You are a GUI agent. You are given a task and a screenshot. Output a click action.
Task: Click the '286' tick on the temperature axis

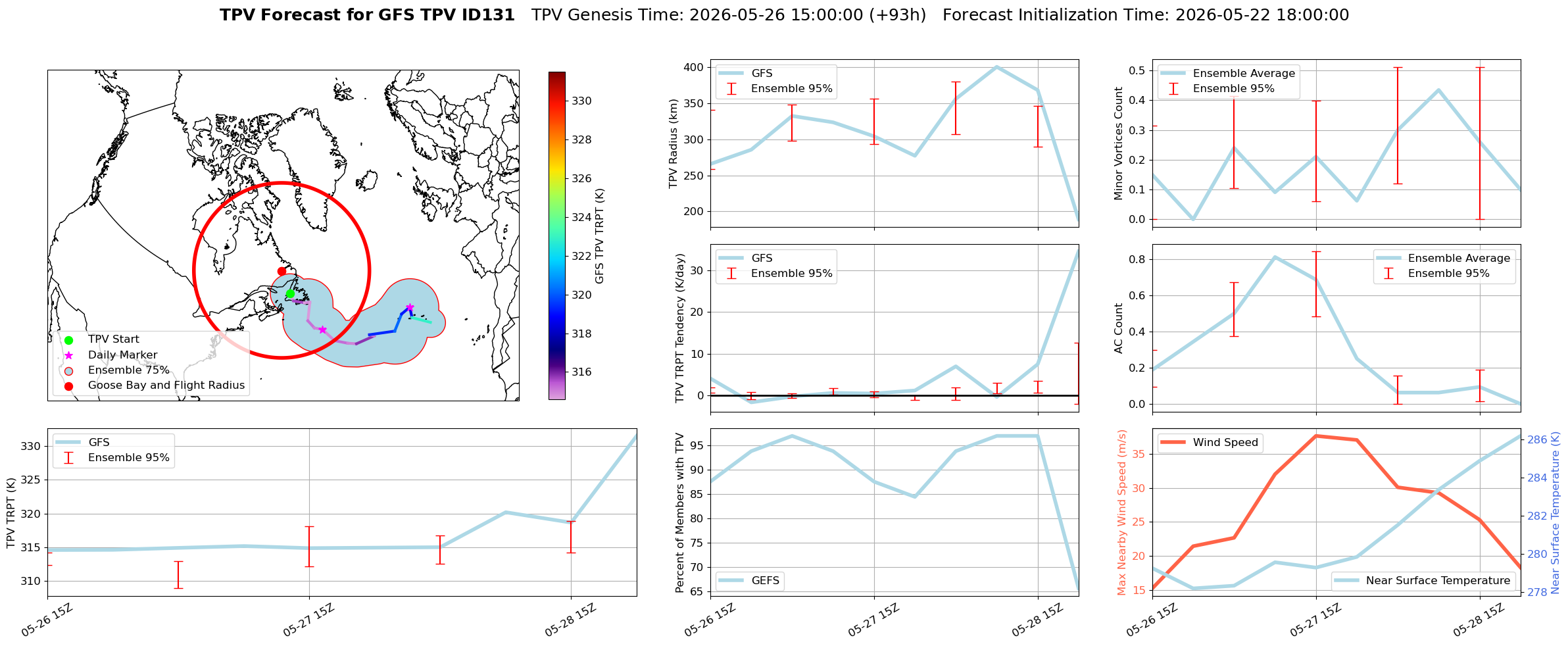tap(1537, 440)
